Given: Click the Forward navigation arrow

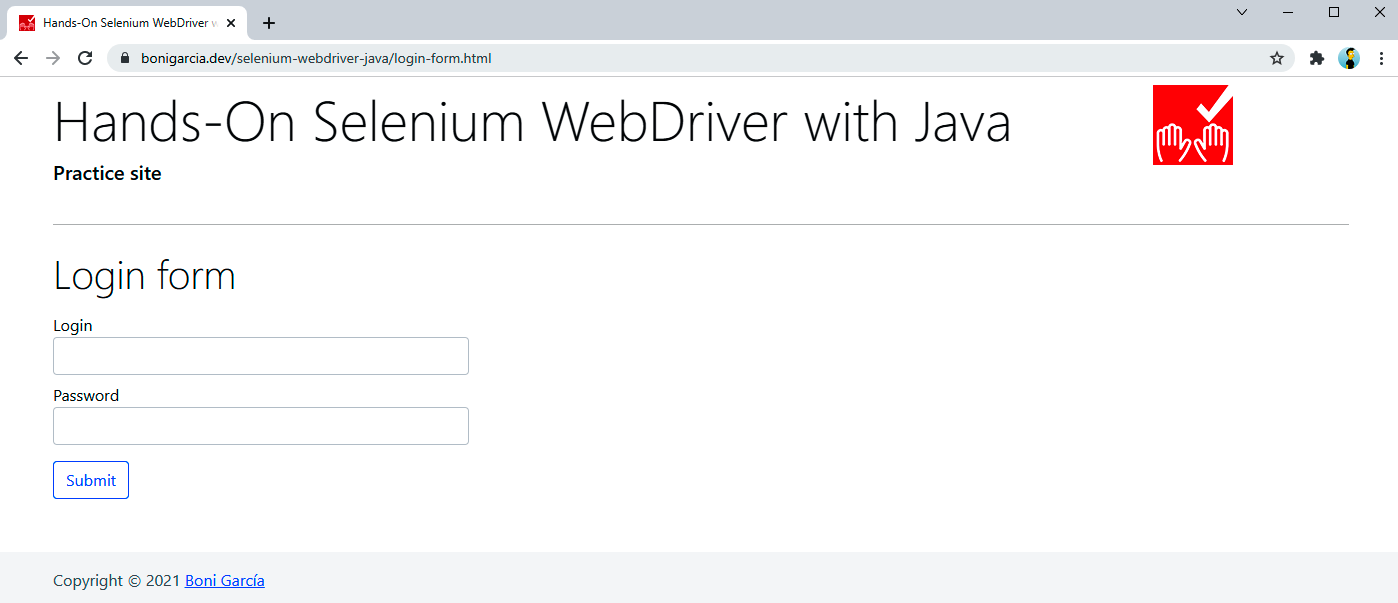Looking at the screenshot, I should point(53,58).
